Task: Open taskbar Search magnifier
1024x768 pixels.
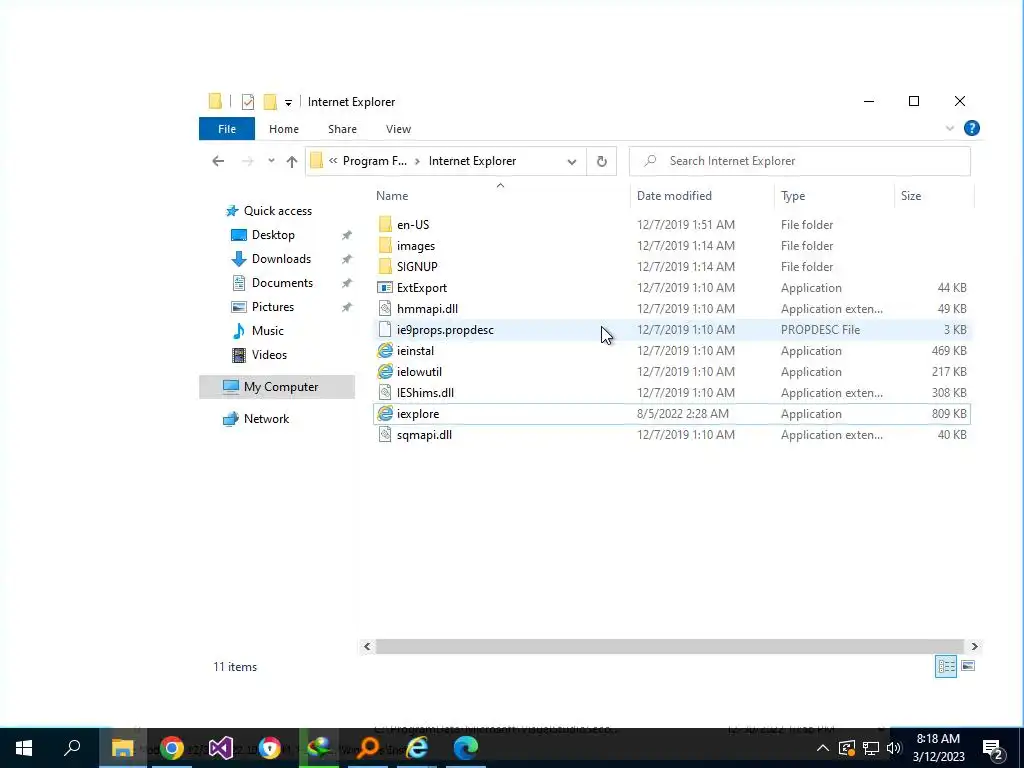Action: pyautogui.click(x=73, y=748)
